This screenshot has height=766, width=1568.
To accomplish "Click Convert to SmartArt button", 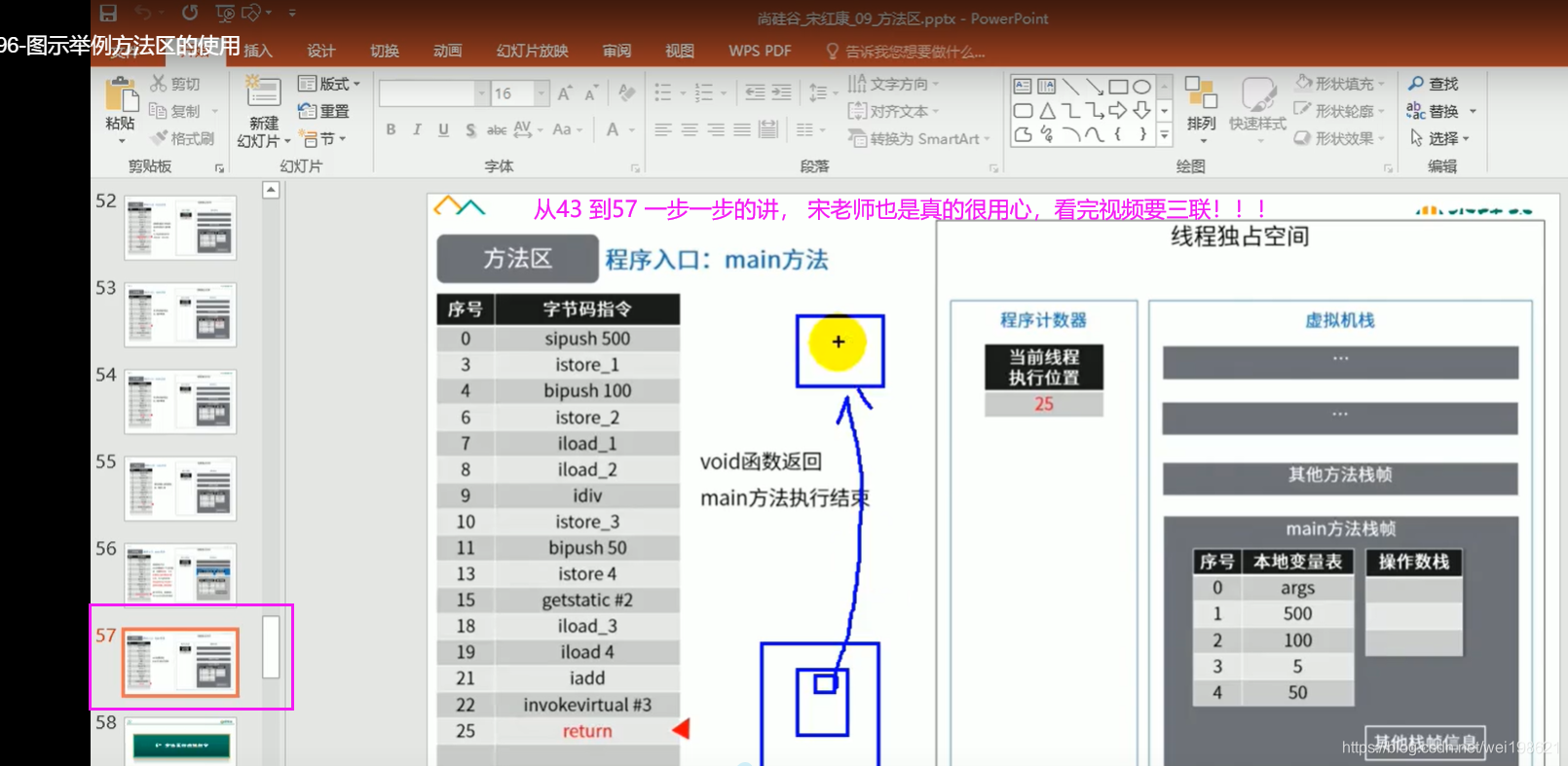I will [918, 138].
